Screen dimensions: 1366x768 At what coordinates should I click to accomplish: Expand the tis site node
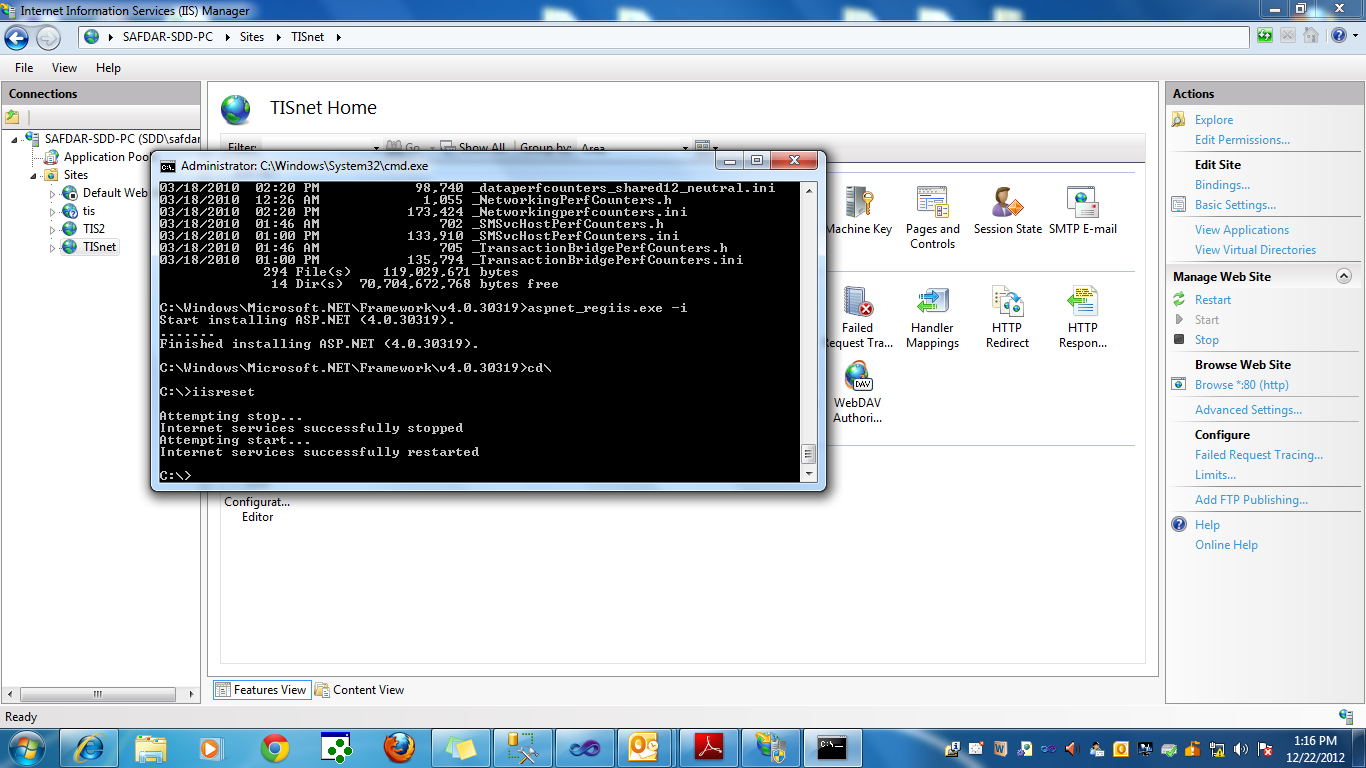coord(53,211)
